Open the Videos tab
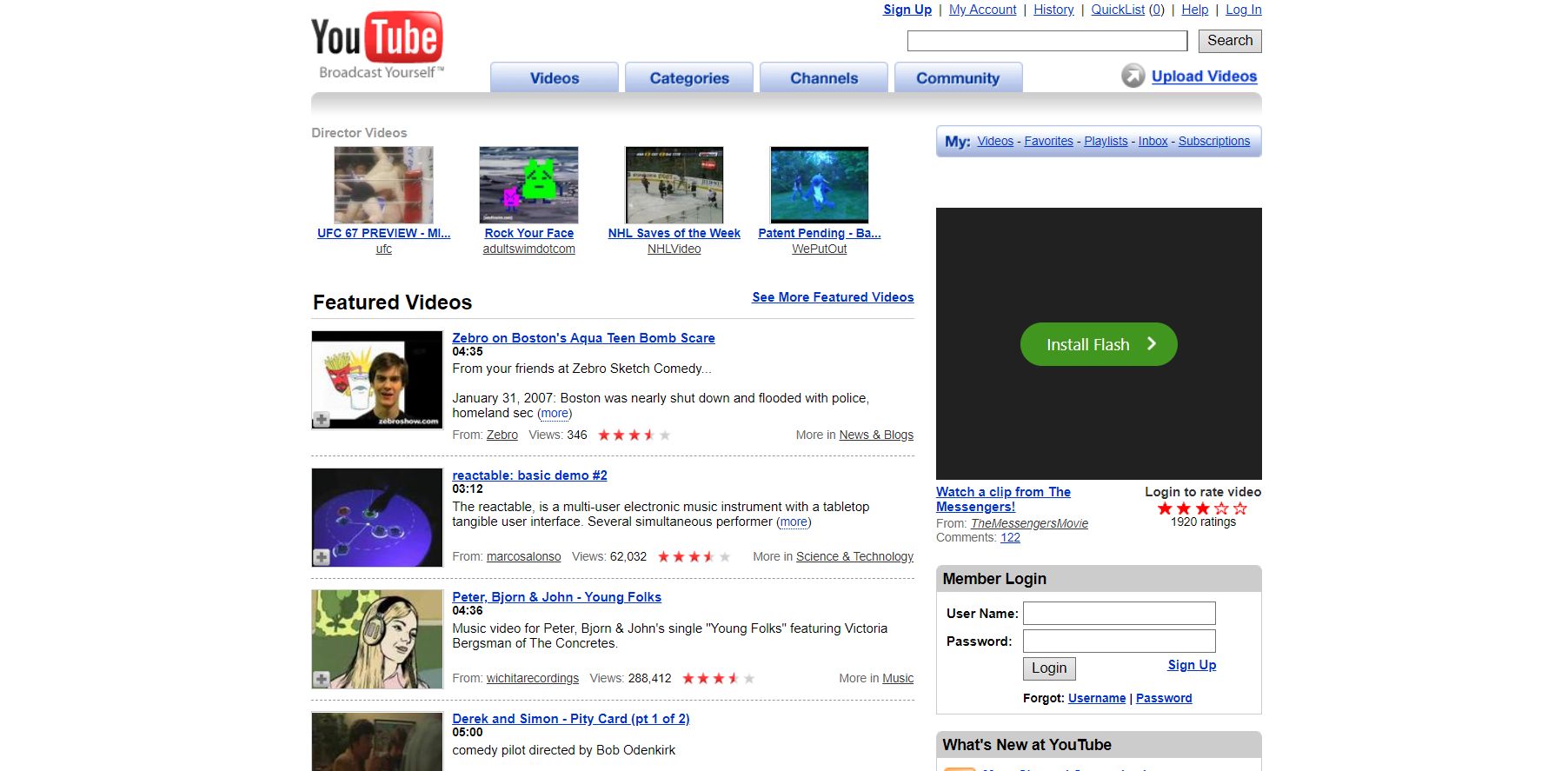Viewport: 1568px width, 771px height. pyautogui.click(x=555, y=77)
